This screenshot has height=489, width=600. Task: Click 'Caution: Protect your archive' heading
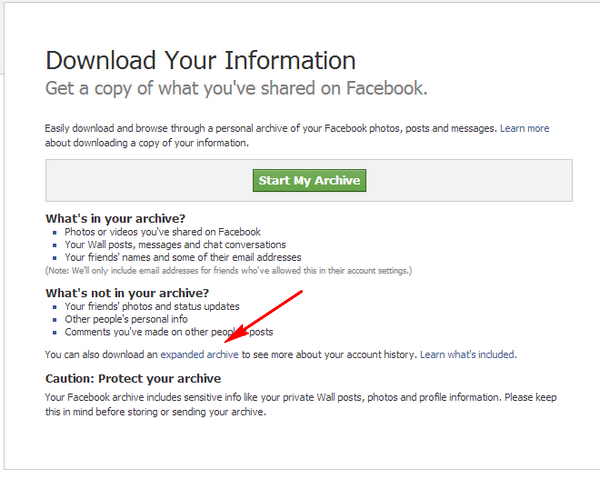click(x=133, y=379)
